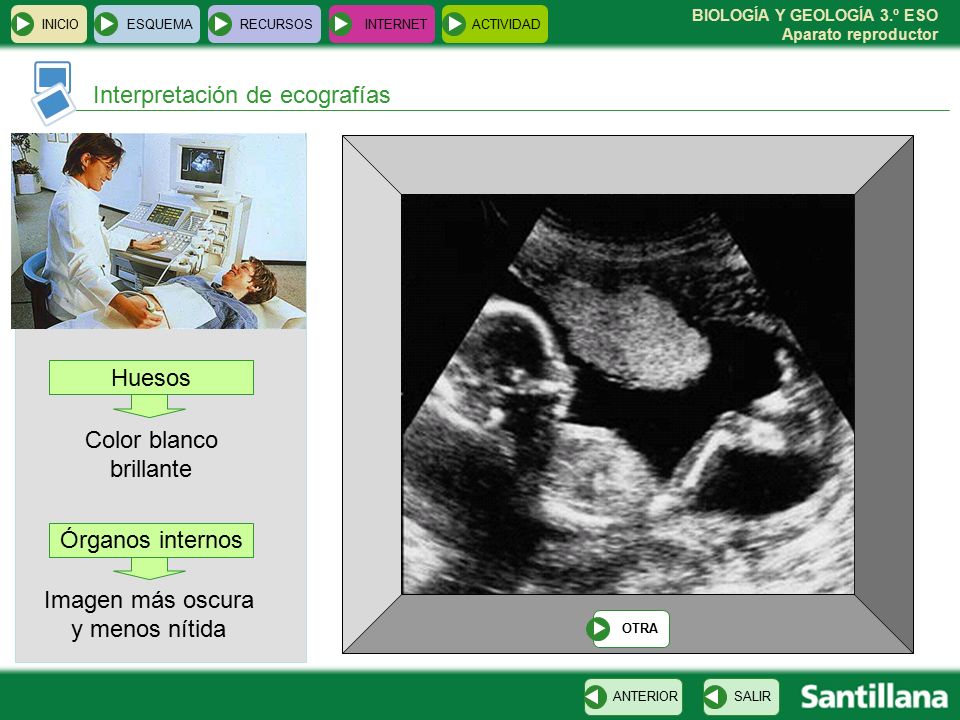This screenshot has width=960, height=720.
Task: Click the sonographer photo thumbnail
Action: point(159,231)
